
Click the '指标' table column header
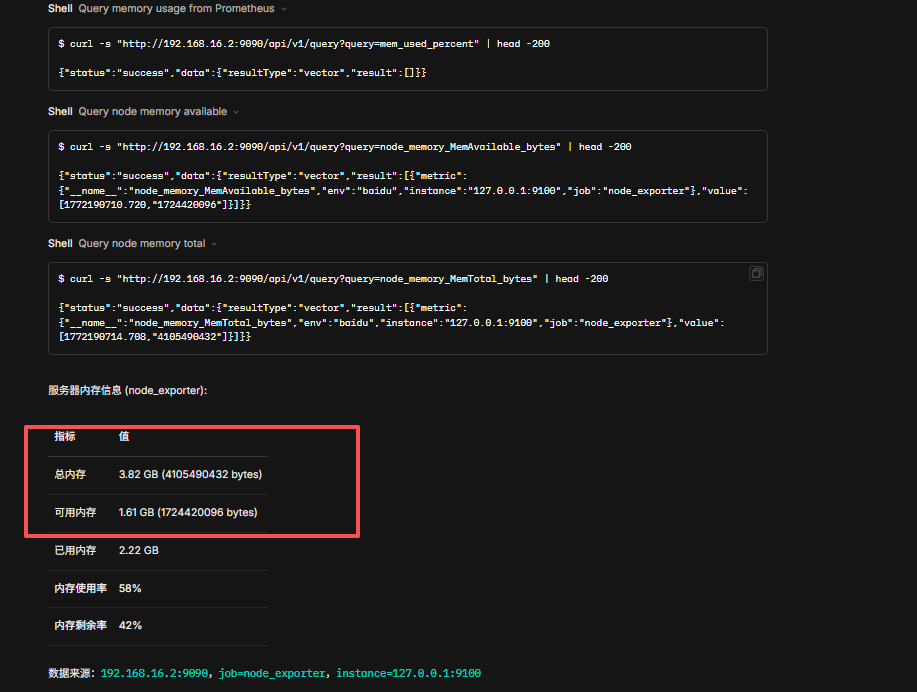pyautogui.click(x=65, y=436)
